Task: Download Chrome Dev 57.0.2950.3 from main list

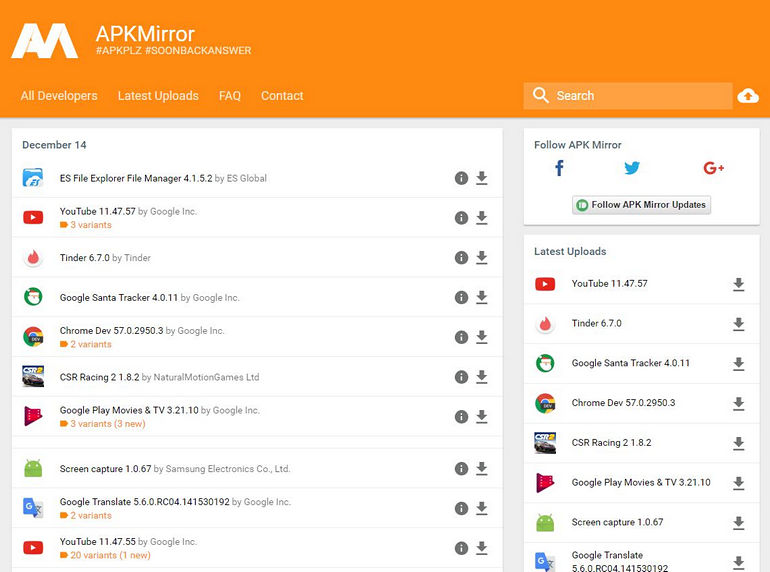Action: [482, 337]
